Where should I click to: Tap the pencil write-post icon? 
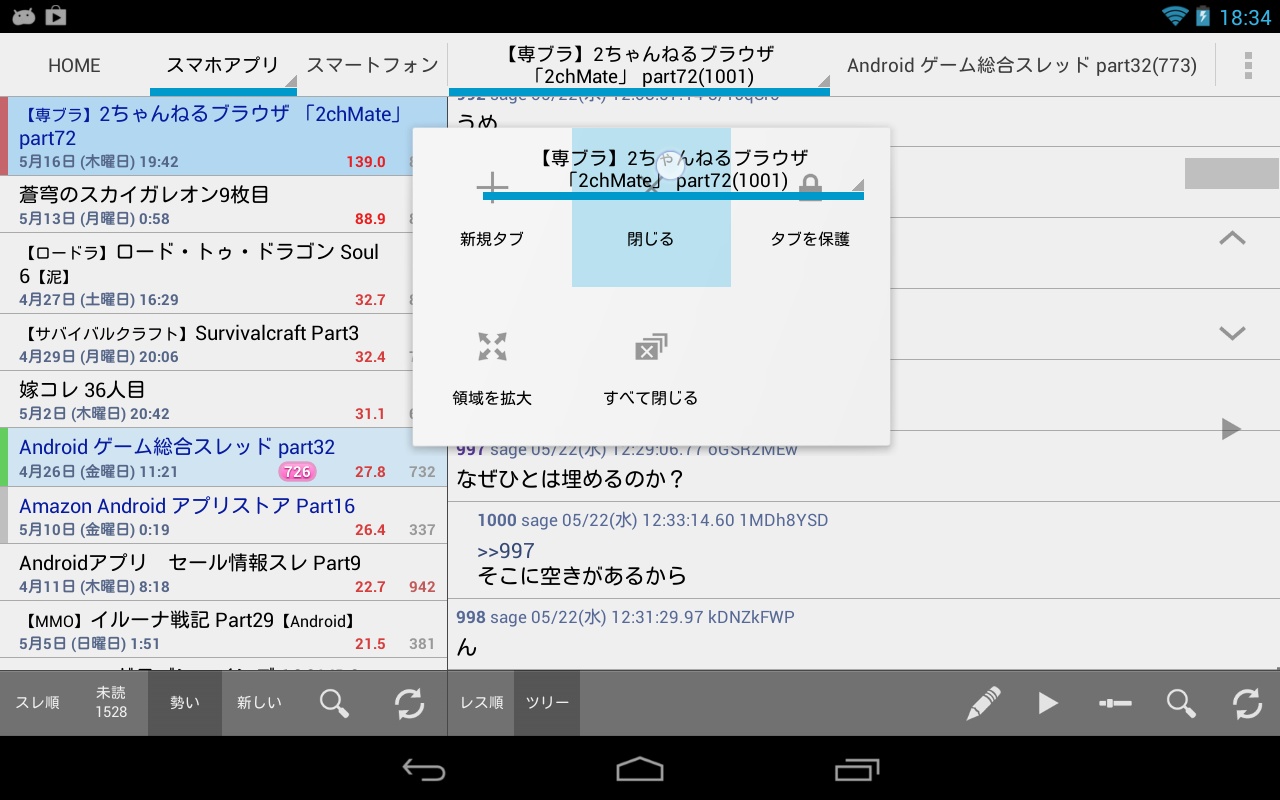[983, 703]
